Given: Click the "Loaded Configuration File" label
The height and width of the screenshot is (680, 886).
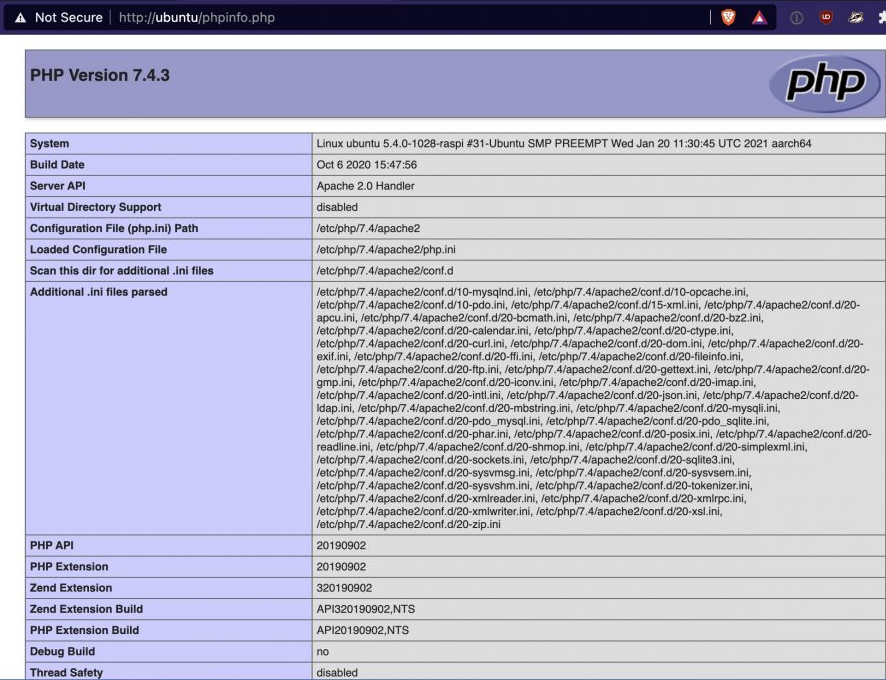Looking at the screenshot, I should [98, 249].
